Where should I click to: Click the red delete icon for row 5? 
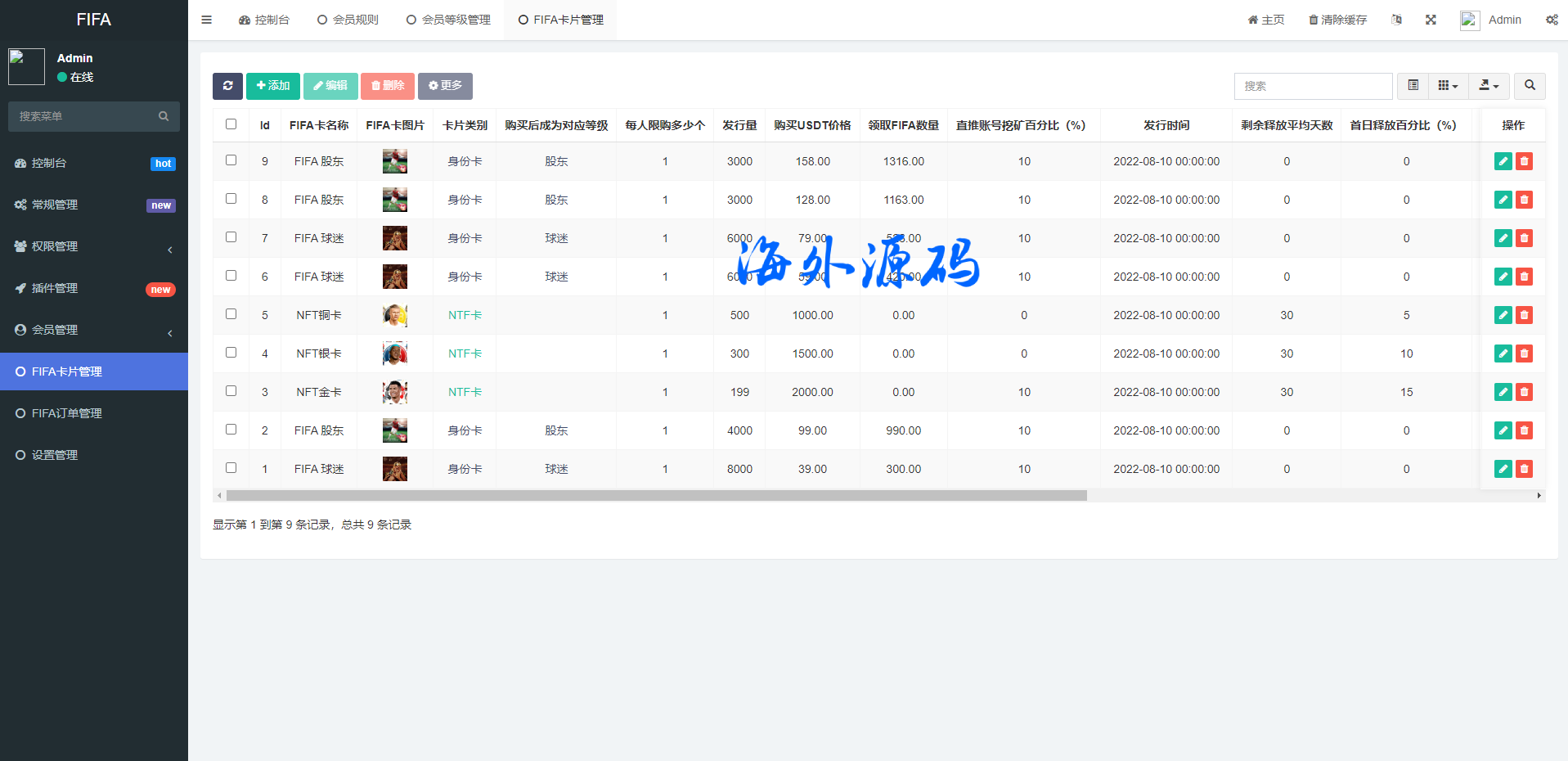click(1524, 315)
